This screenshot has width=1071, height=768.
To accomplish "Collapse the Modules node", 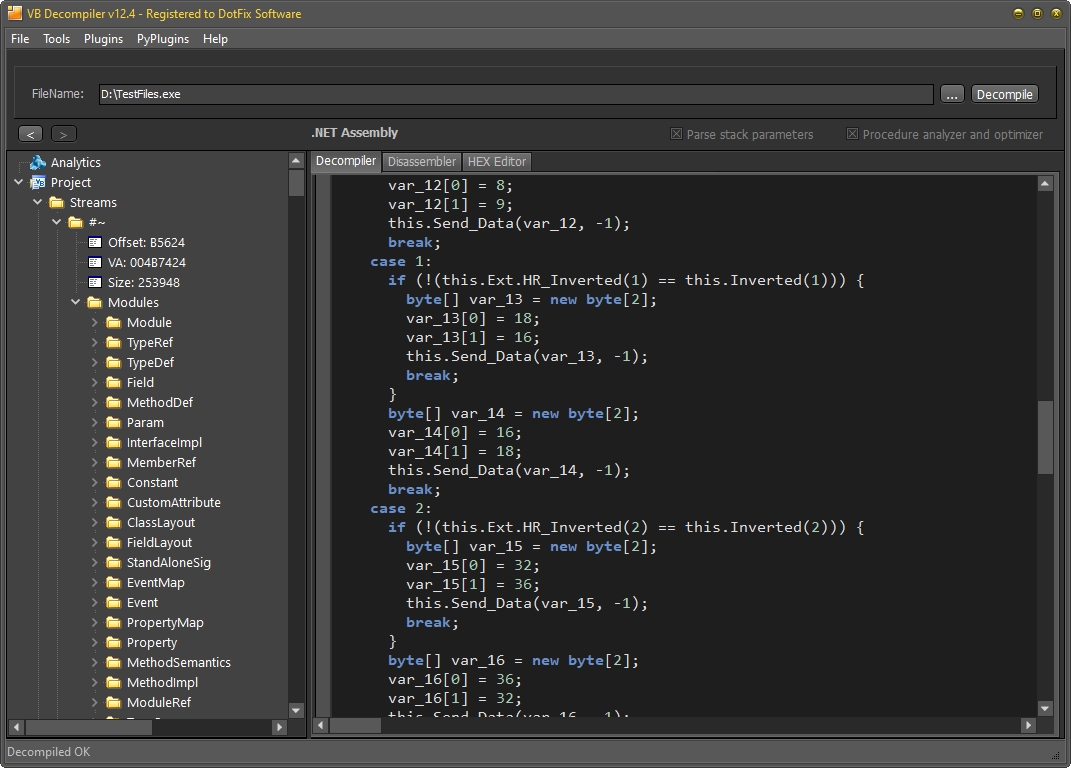I will pyautogui.click(x=76, y=302).
